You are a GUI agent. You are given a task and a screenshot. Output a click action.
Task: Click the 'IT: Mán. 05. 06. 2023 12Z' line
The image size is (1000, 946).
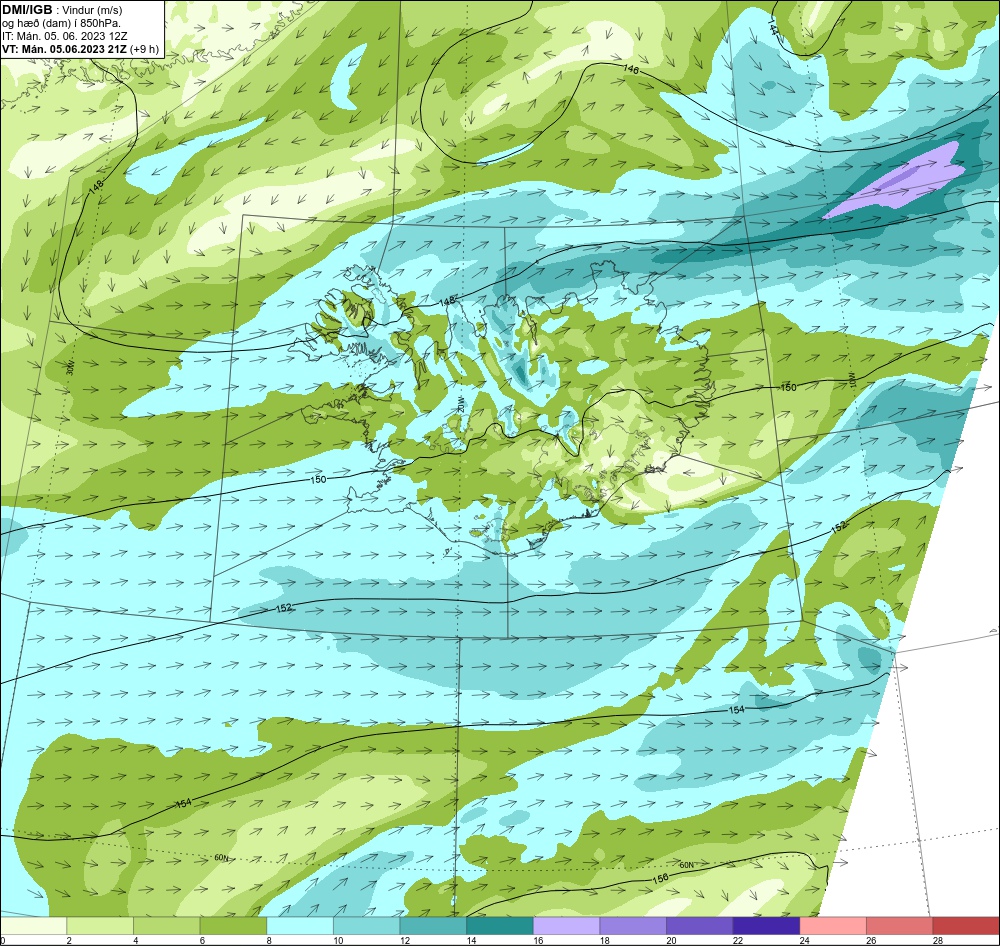(64, 36)
